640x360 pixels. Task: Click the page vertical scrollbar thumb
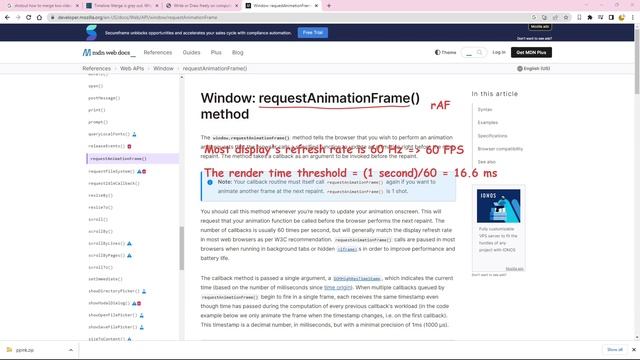[637, 61]
